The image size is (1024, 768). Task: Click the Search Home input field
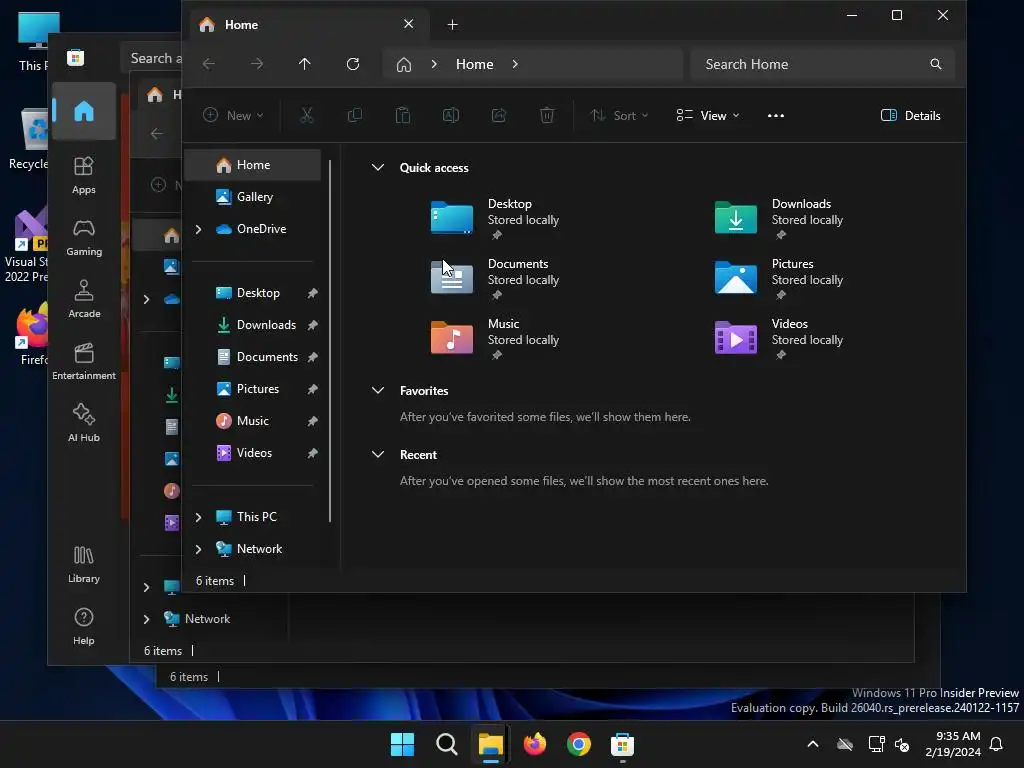pos(823,64)
